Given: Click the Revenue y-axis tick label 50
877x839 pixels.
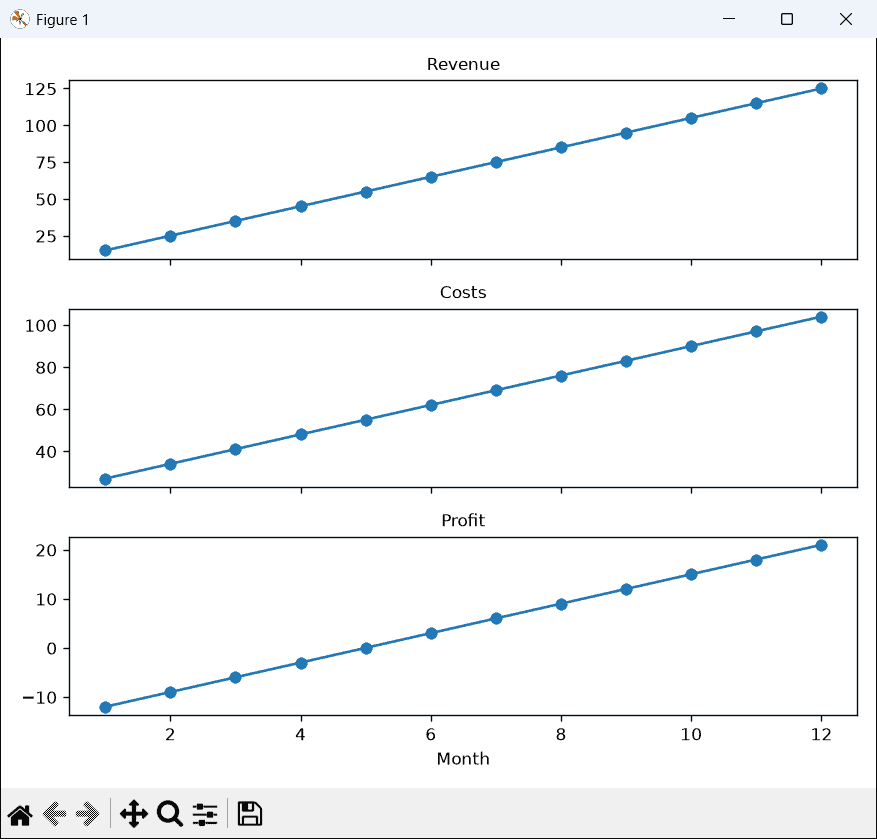Looking at the screenshot, I should click(x=46, y=200).
